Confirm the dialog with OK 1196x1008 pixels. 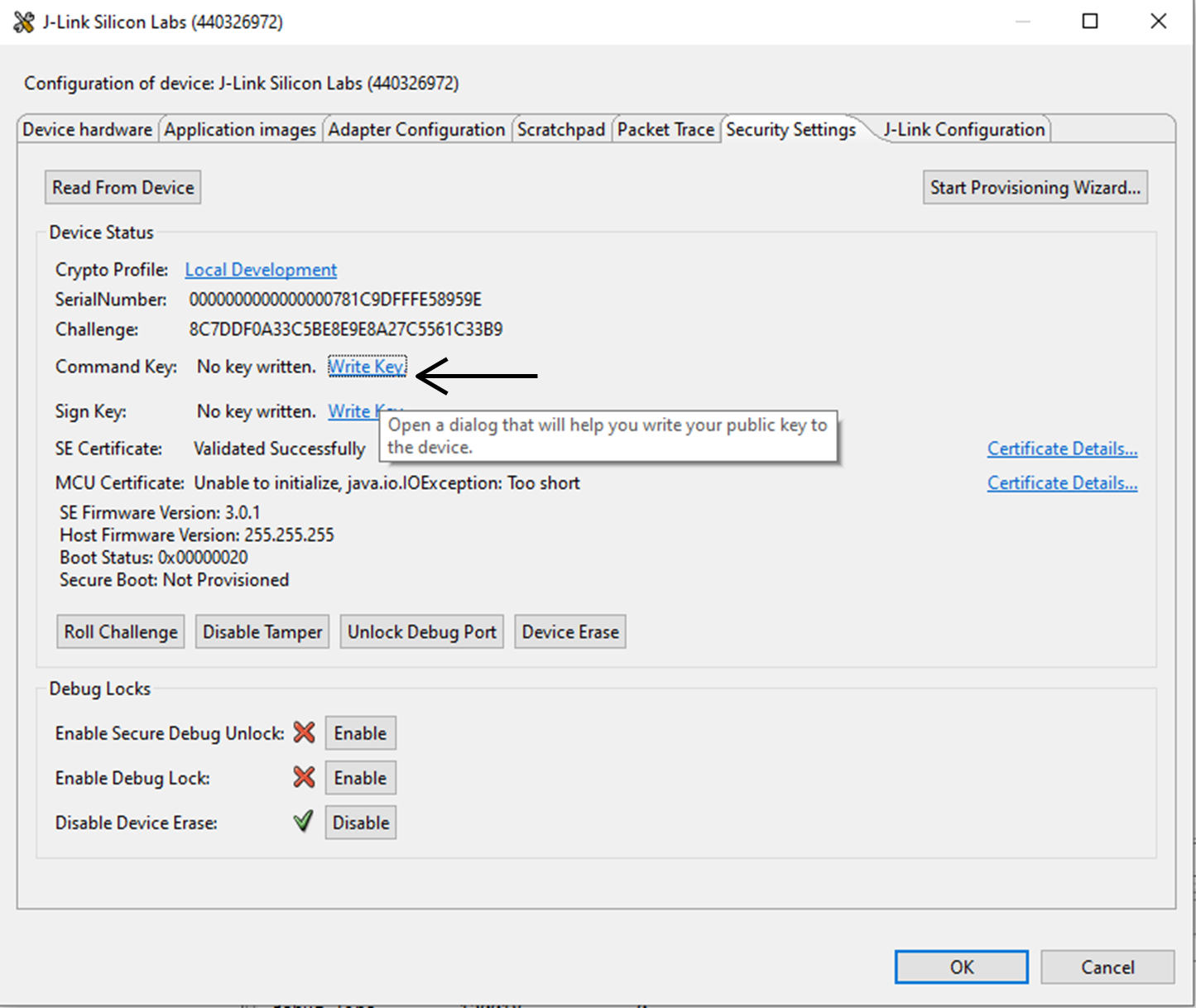pyautogui.click(x=962, y=967)
